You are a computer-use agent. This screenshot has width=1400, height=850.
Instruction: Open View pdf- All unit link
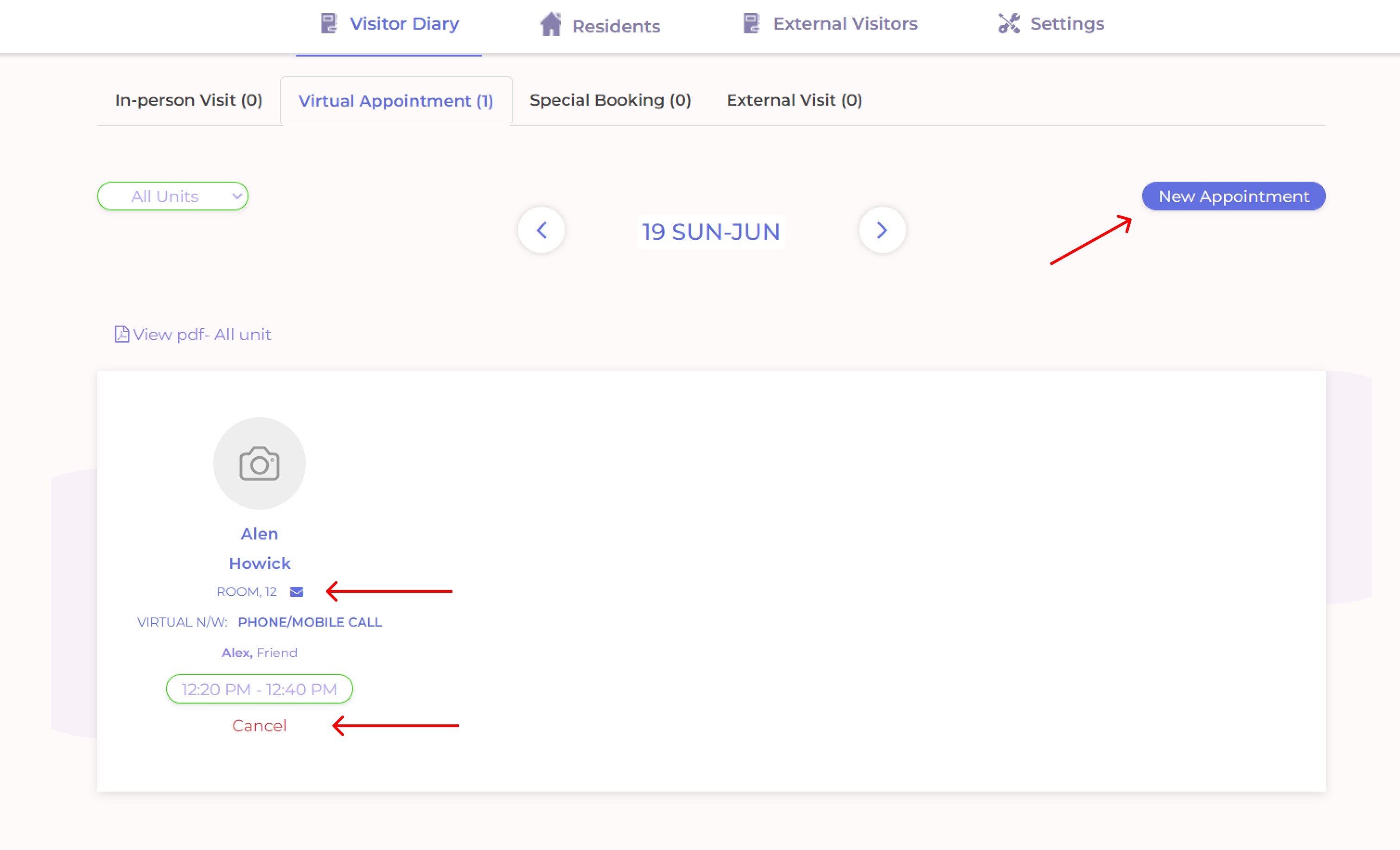(x=202, y=334)
